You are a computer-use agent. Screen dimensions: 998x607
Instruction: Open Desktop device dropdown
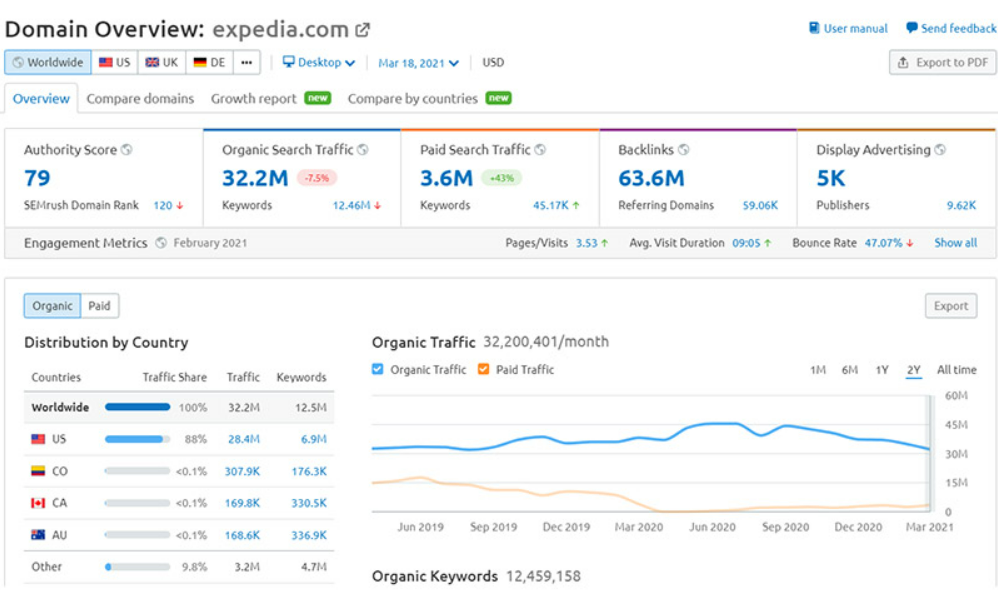pos(319,62)
